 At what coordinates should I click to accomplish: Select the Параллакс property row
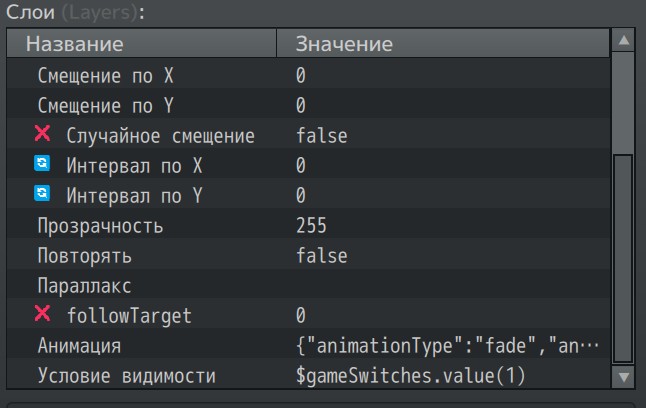[x=308, y=285]
